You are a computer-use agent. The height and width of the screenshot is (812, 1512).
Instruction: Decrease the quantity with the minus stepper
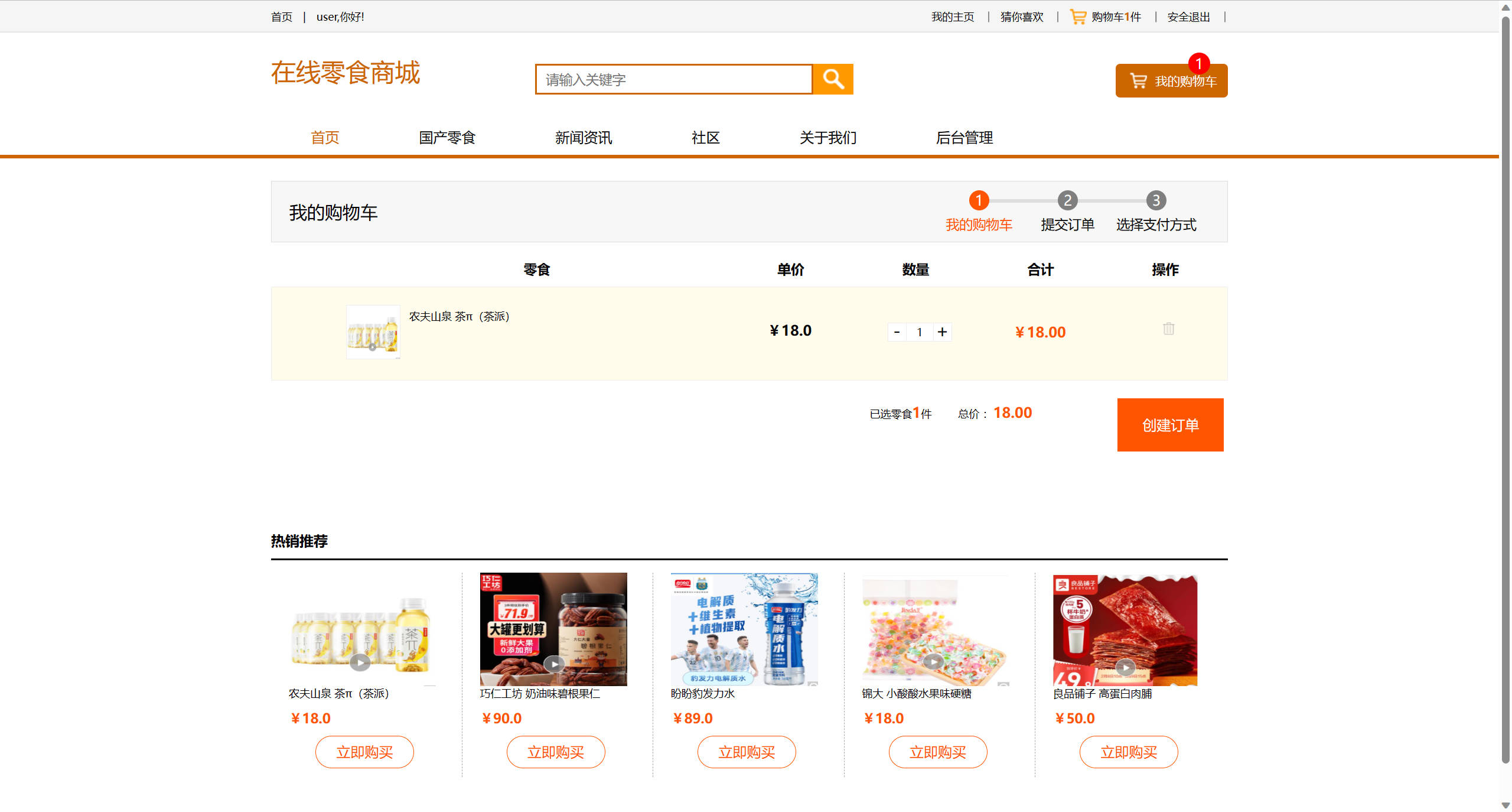pyautogui.click(x=897, y=332)
